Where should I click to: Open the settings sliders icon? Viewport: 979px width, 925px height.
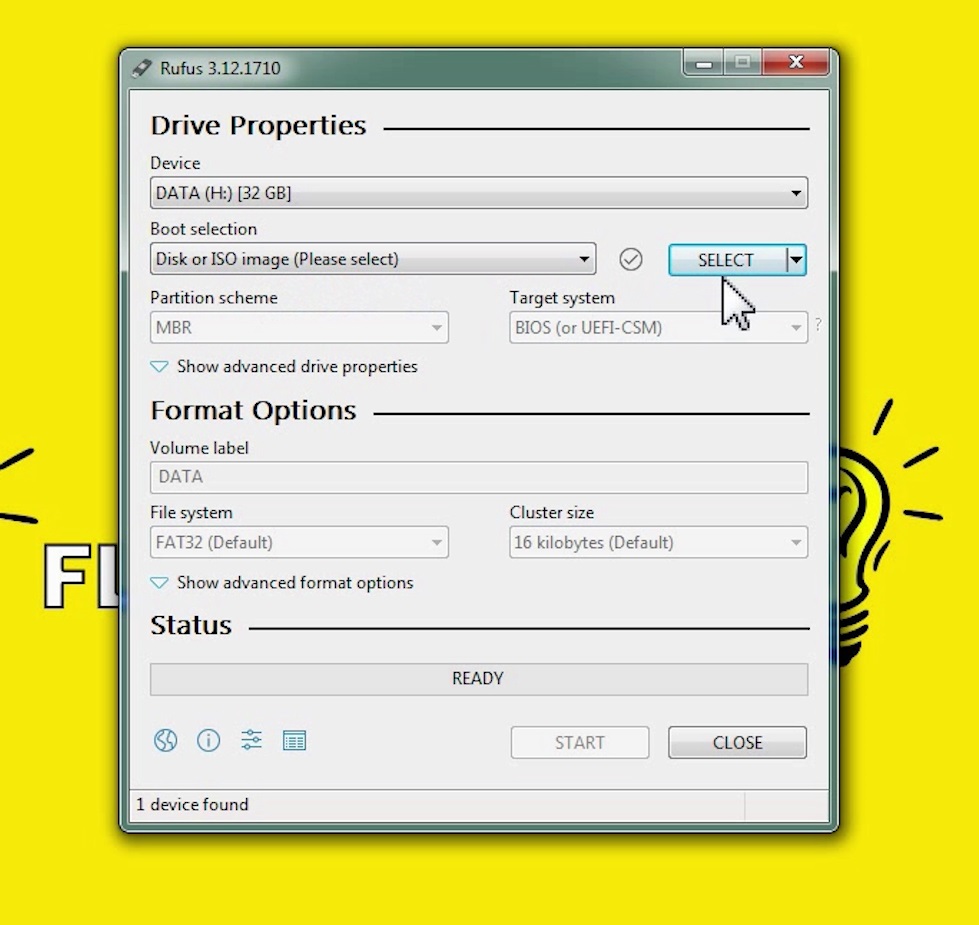252,740
